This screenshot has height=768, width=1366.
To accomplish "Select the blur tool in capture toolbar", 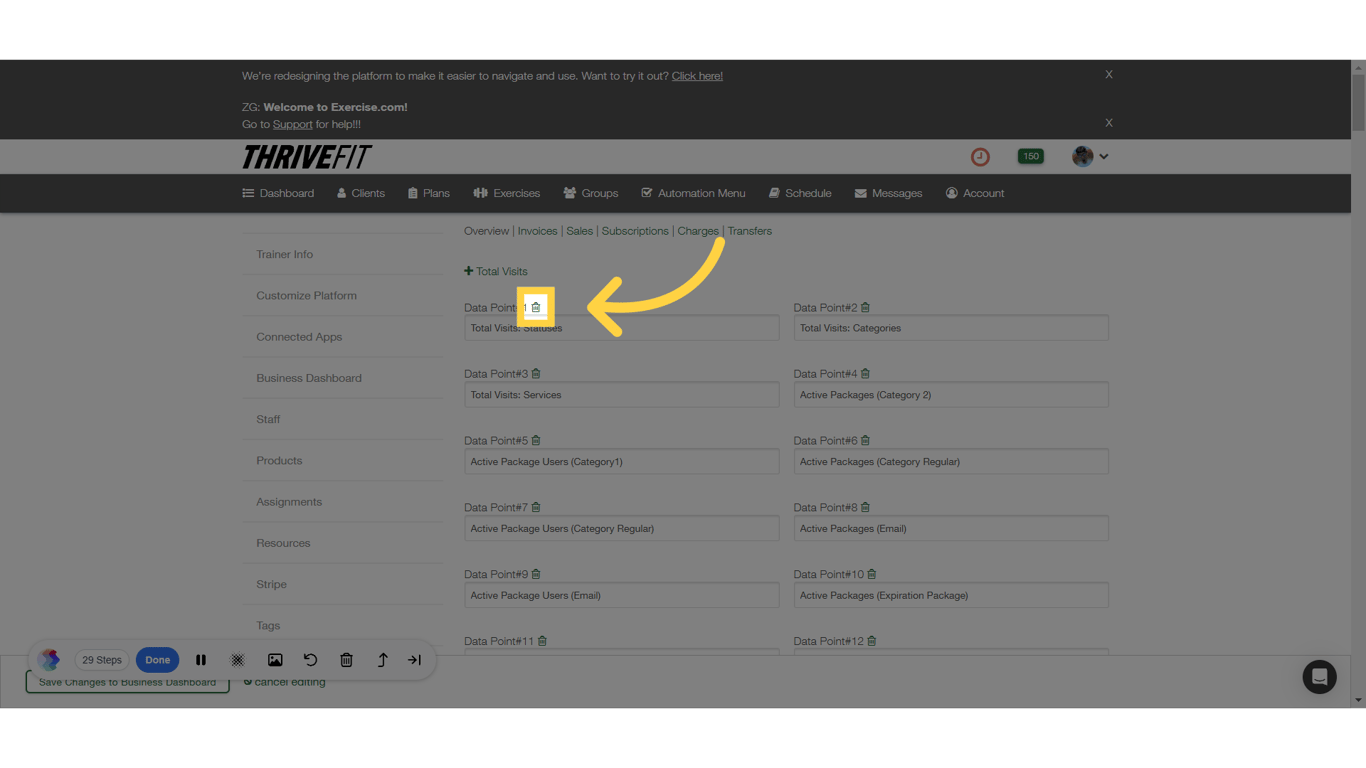I will [238, 660].
